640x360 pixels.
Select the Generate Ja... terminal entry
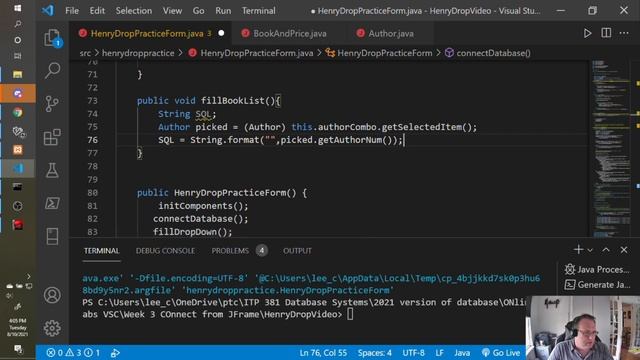tap(598, 284)
